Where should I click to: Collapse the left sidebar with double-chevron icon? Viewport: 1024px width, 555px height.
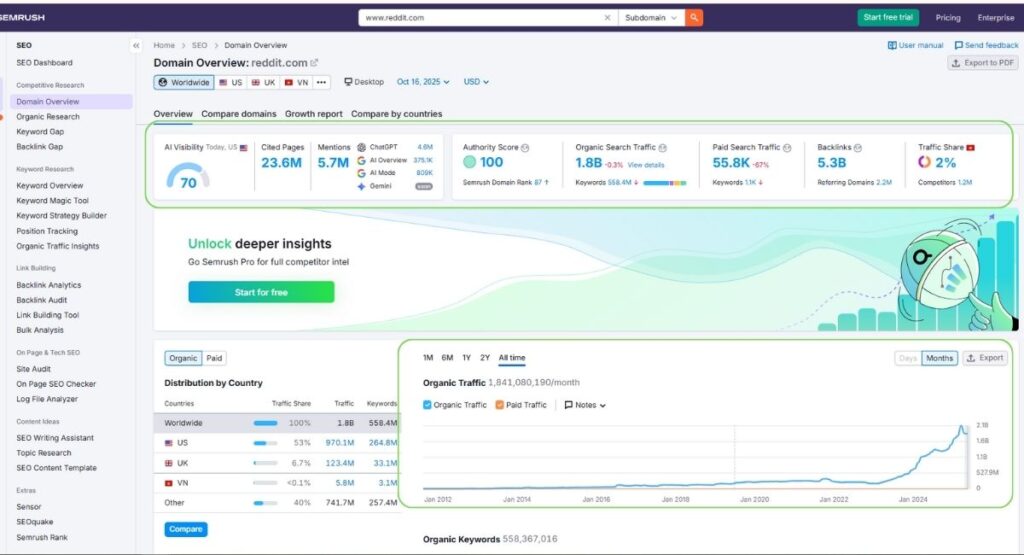(x=136, y=45)
